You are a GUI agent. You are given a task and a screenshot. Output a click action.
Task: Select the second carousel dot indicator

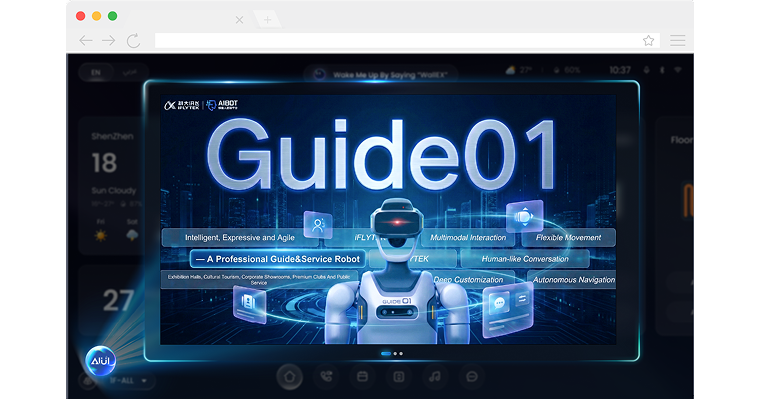tap(395, 353)
